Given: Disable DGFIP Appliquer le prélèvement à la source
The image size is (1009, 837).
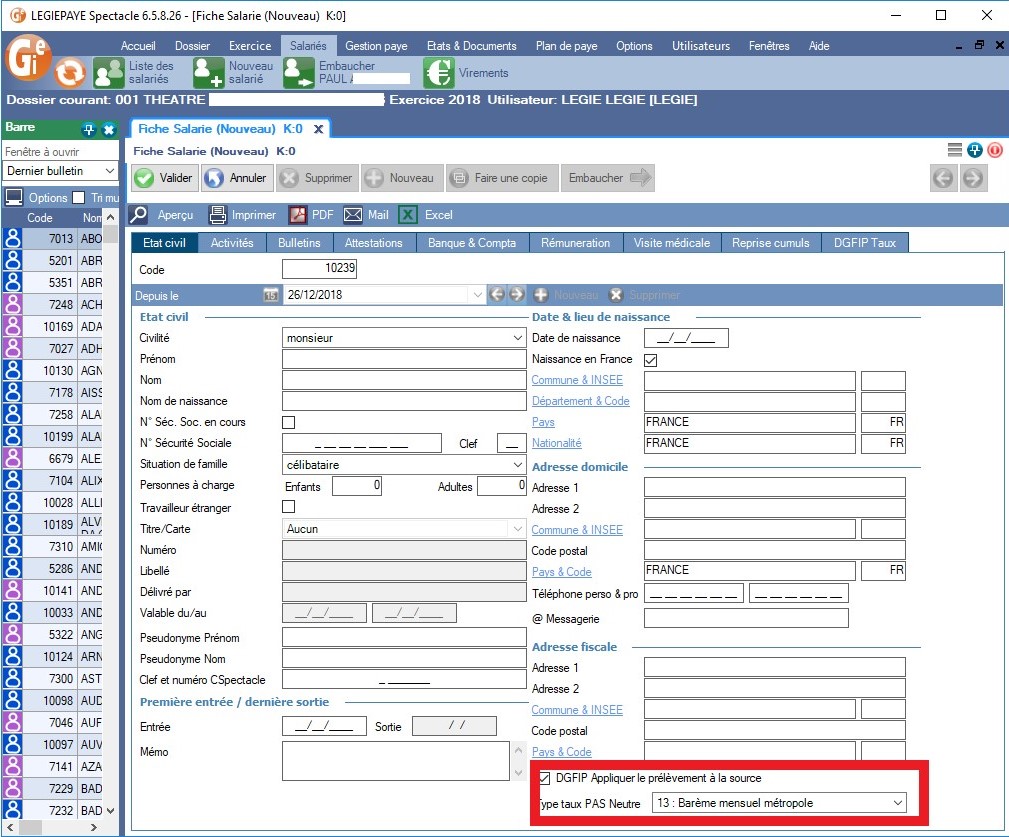Looking at the screenshot, I should click(545, 778).
